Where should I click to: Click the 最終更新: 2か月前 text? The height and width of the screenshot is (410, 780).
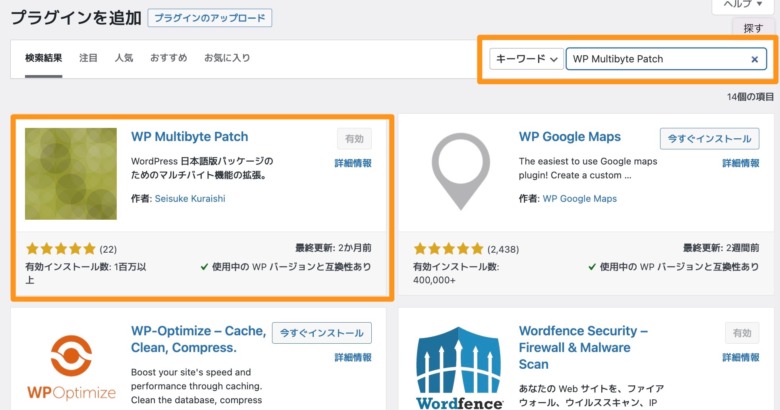[x=333, y=248]
